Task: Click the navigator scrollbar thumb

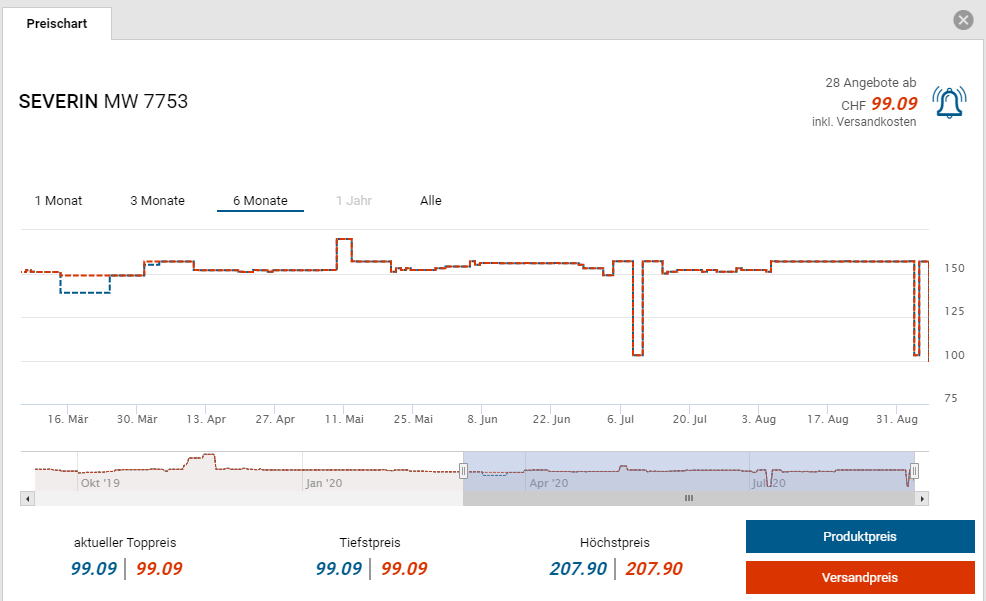Action: (688, 498)
